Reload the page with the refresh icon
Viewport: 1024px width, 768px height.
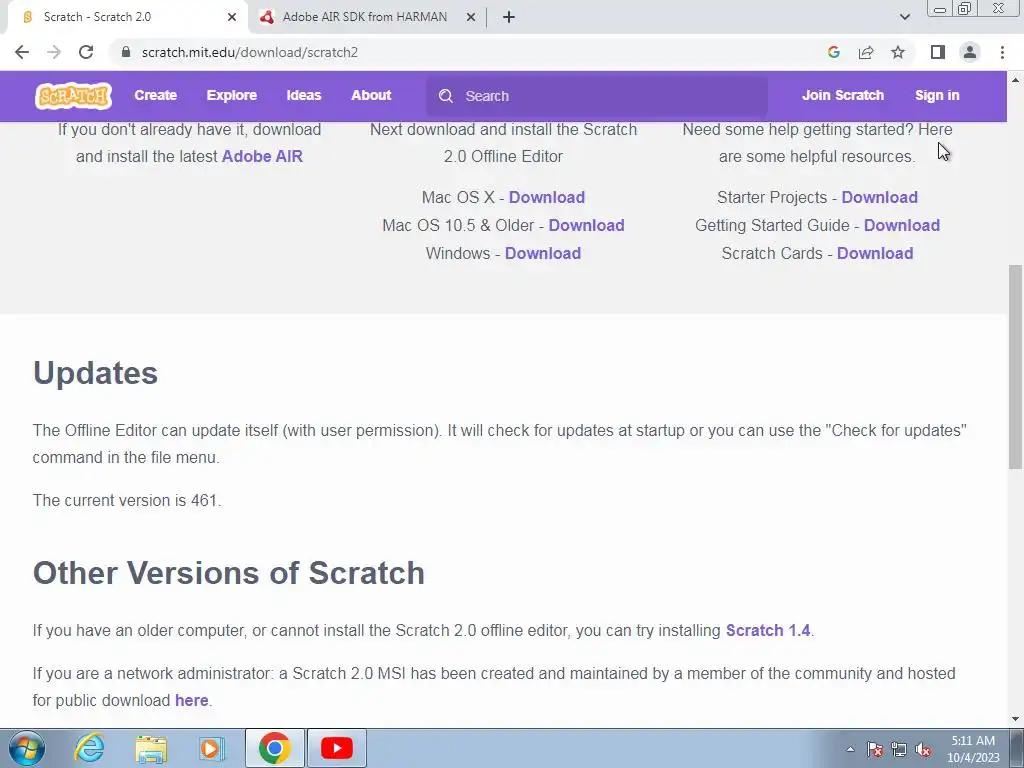coord(86,52)
